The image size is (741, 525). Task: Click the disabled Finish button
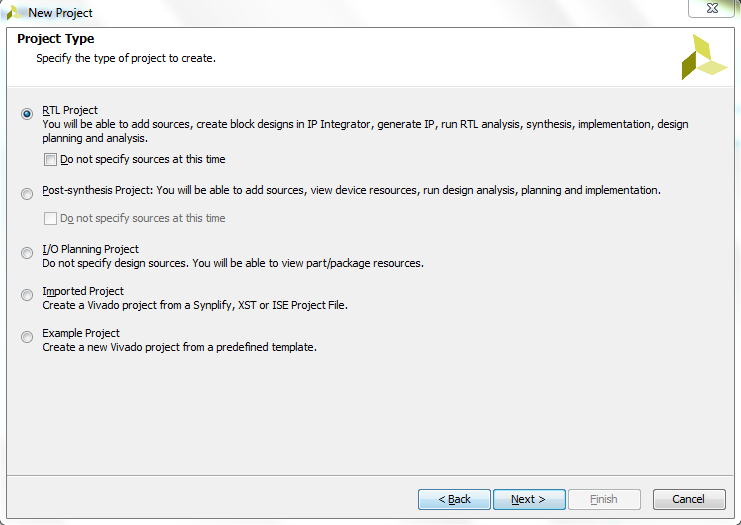pos(604,499)
